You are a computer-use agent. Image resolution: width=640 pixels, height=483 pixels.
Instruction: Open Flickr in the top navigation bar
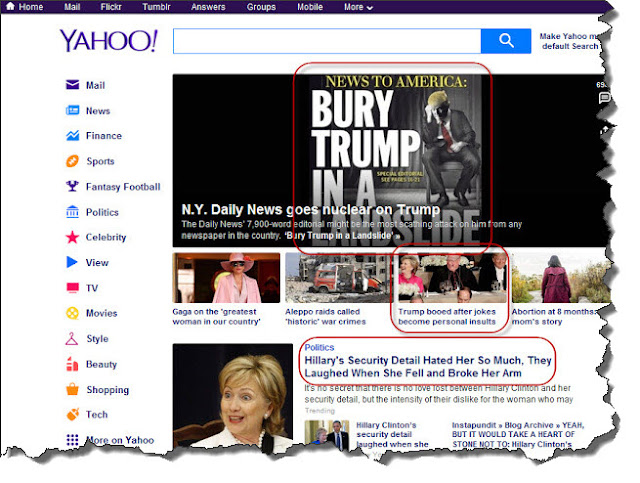coord(111,7)
